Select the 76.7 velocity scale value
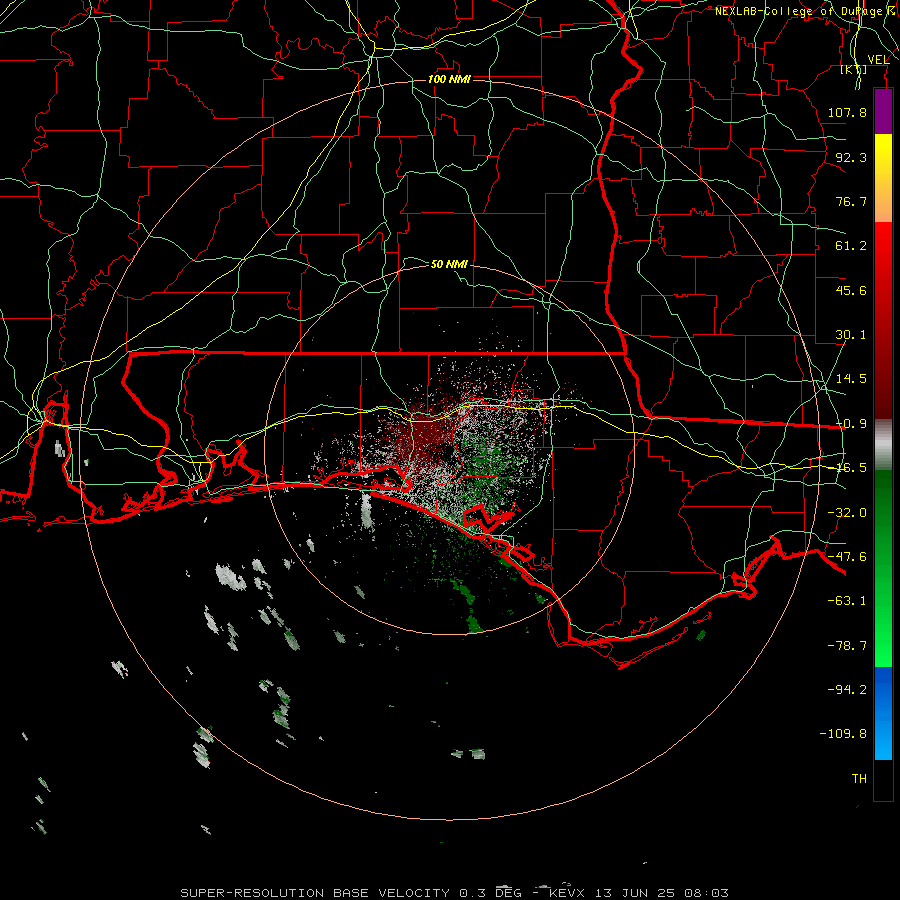 coord(851,201)
